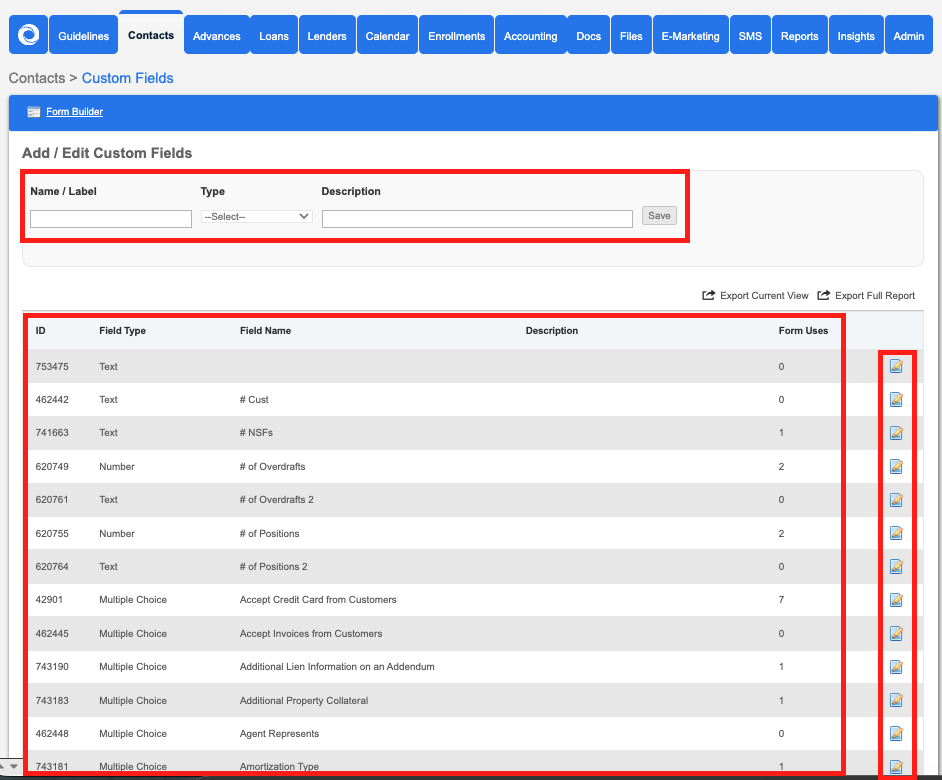The height and width of the screenshot is (780, 942).
Task: Click the Additional Property Collateral name
Action: (304, 701)
